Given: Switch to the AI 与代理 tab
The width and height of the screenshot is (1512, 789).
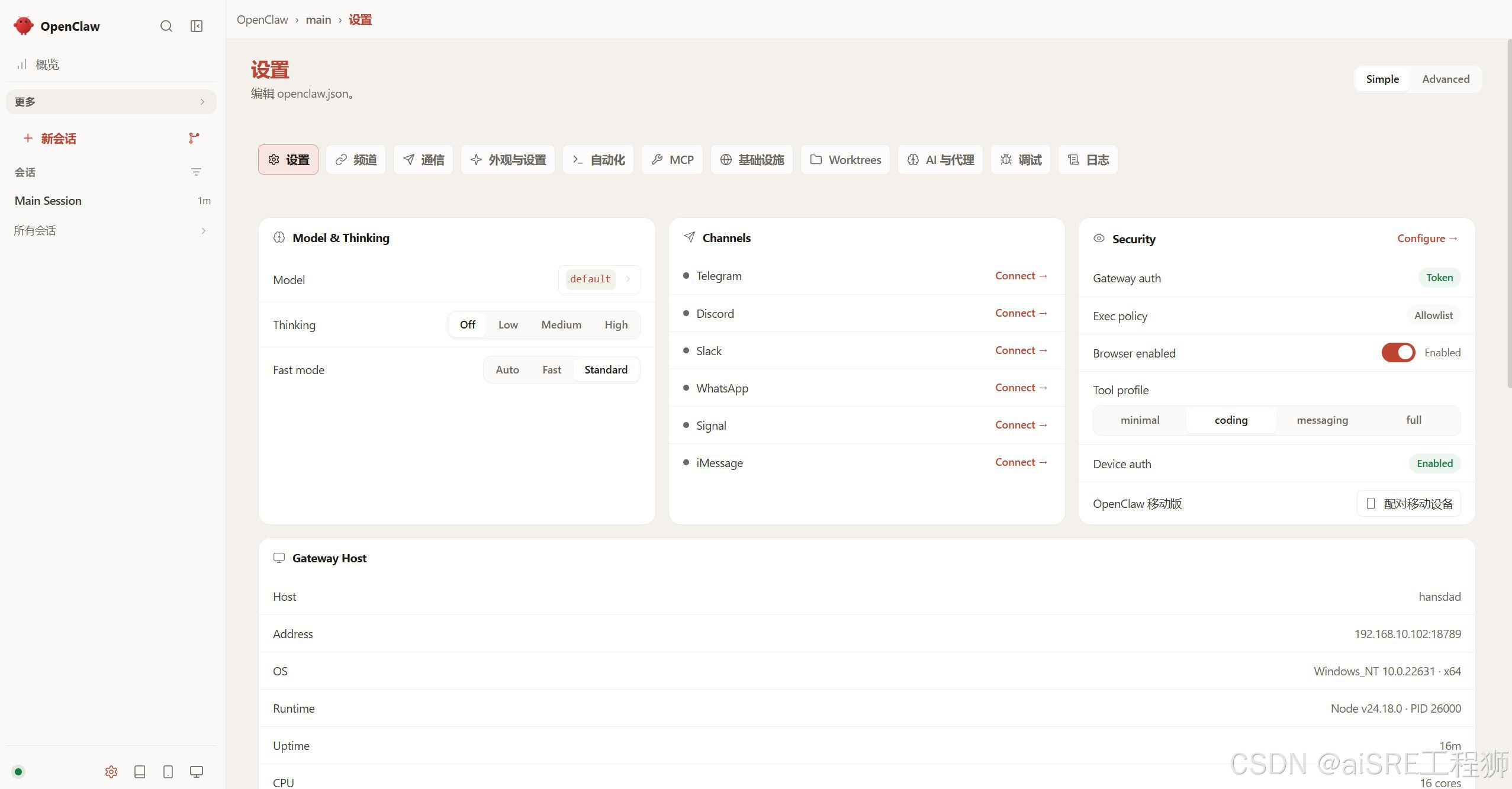Looking at the screenshot, I should click(940, 160).
